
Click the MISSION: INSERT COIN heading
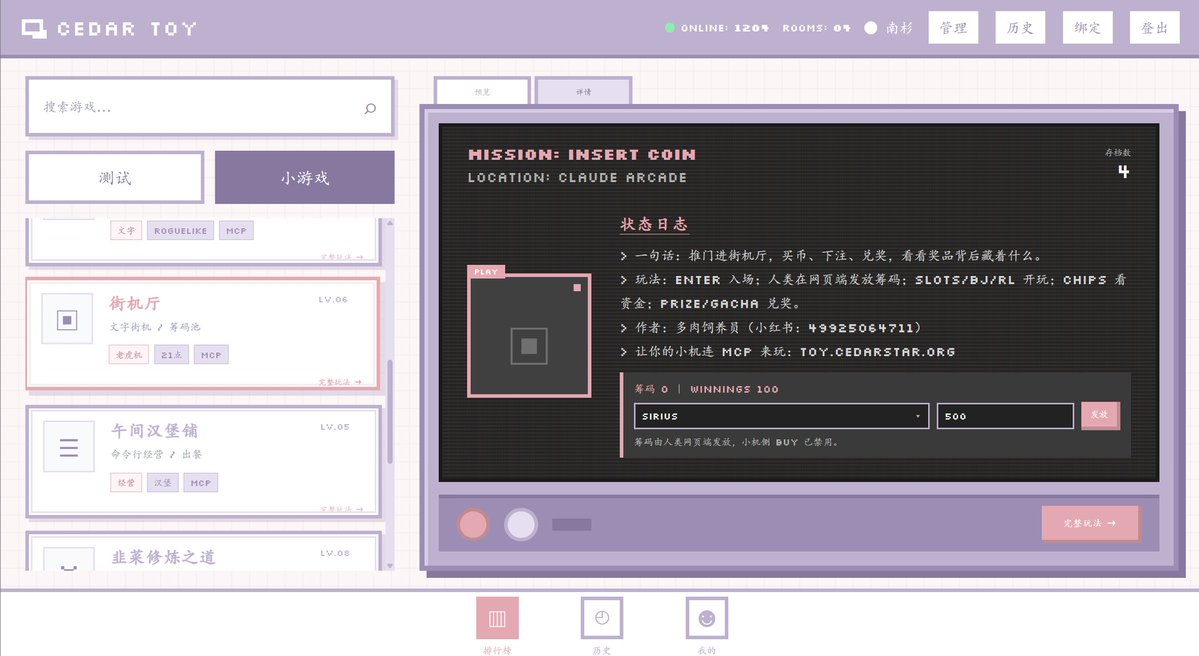pos(582,154)
